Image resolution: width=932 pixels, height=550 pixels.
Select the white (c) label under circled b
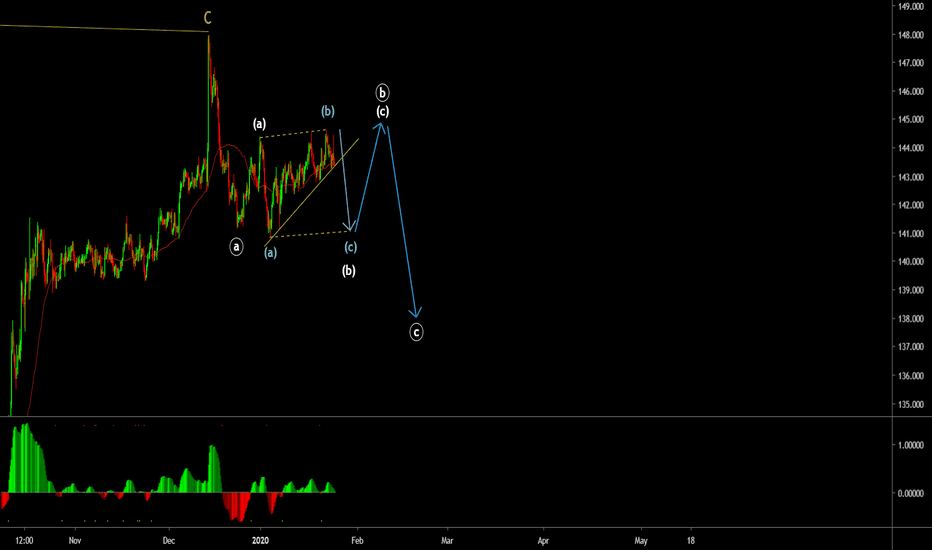[382, 111]
